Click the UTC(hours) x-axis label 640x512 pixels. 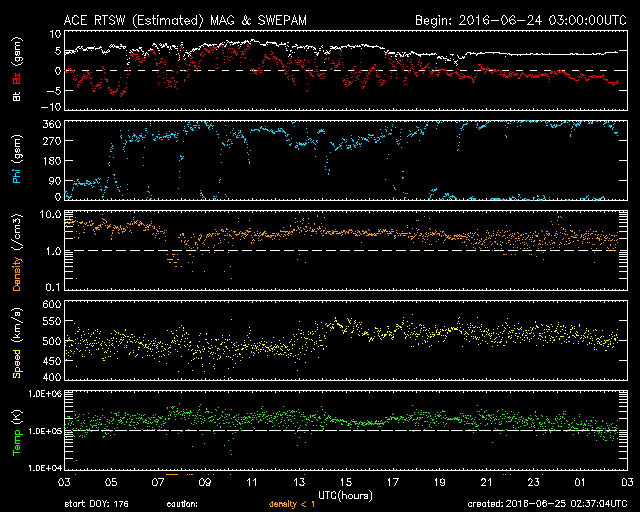point(347,494)
